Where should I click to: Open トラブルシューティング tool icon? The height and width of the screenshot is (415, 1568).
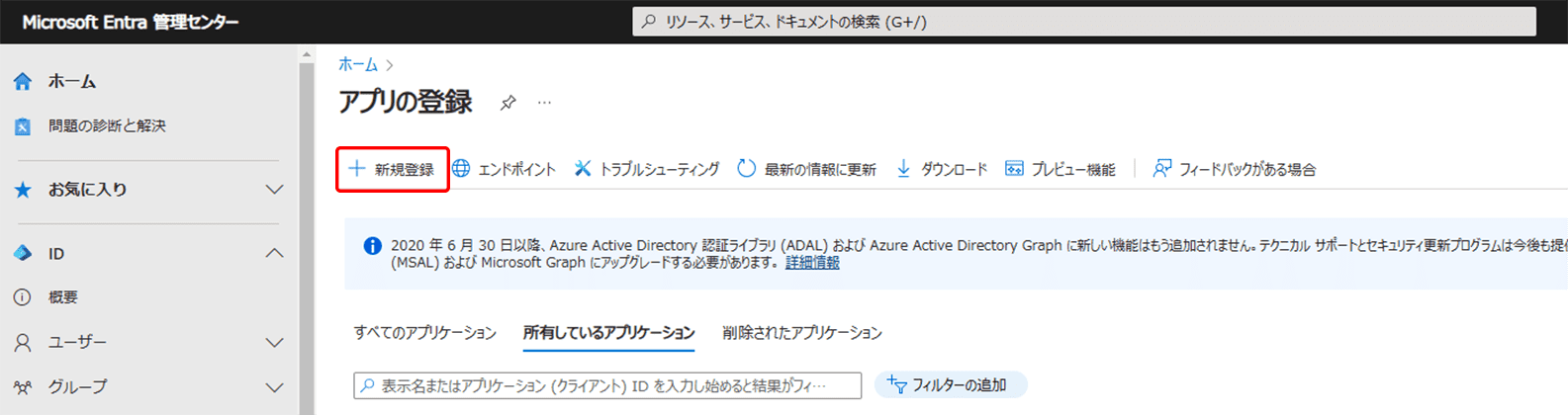pyautogui.click(x=583, y=169)
